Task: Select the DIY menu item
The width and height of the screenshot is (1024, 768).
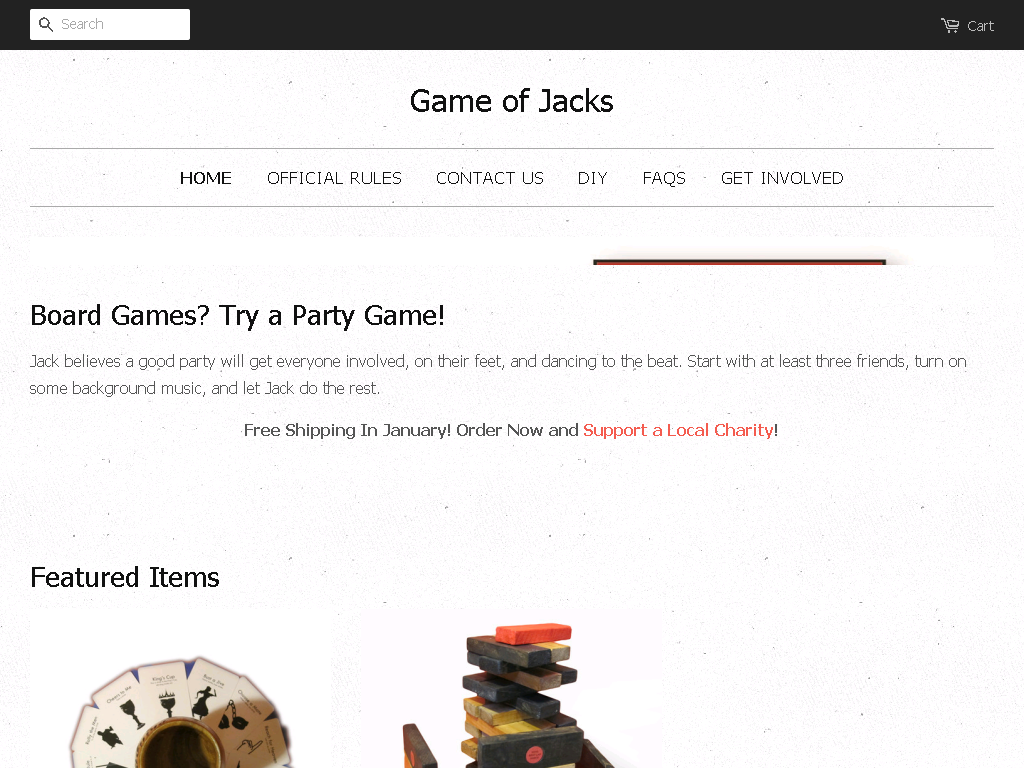Action: tap(592, 178)
